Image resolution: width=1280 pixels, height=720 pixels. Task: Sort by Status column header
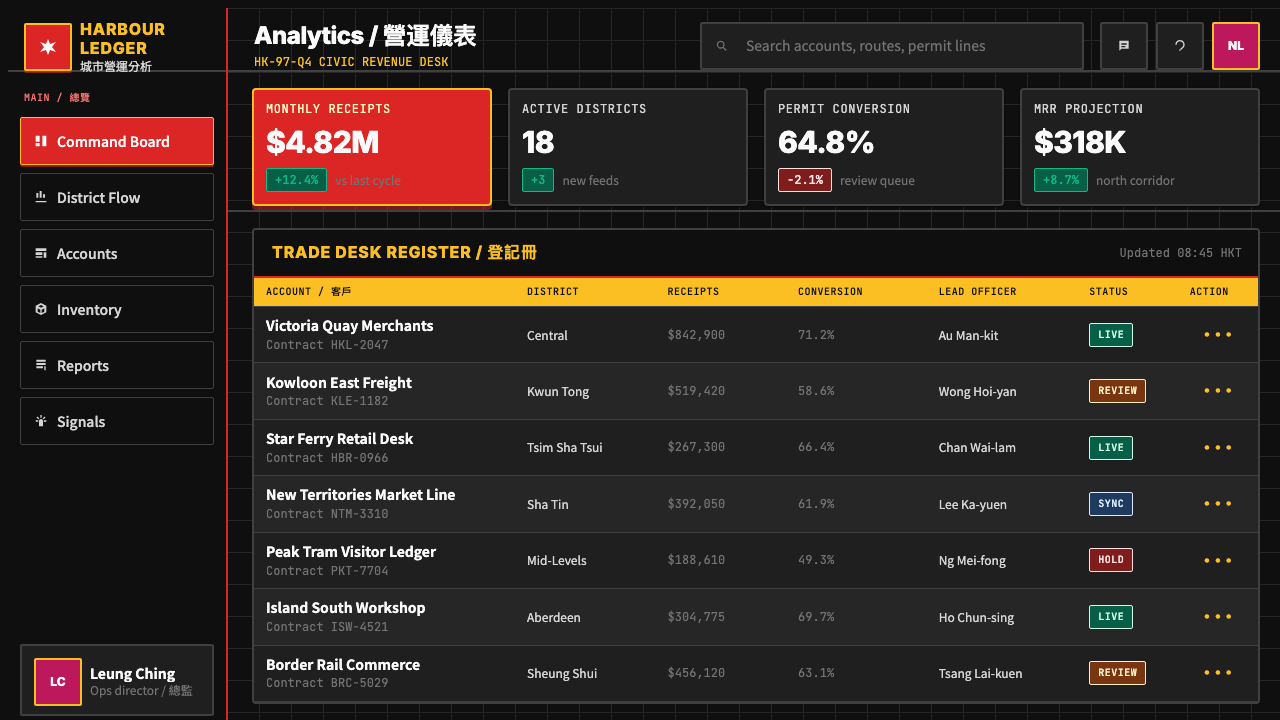pos(1108,292)
